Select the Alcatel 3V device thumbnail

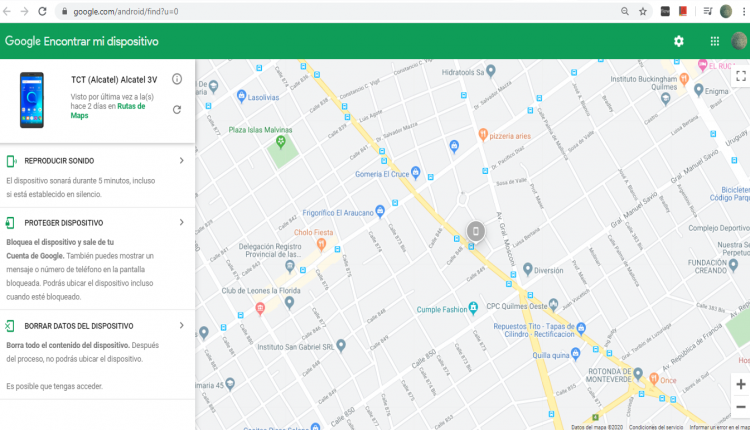pos(33,99)
